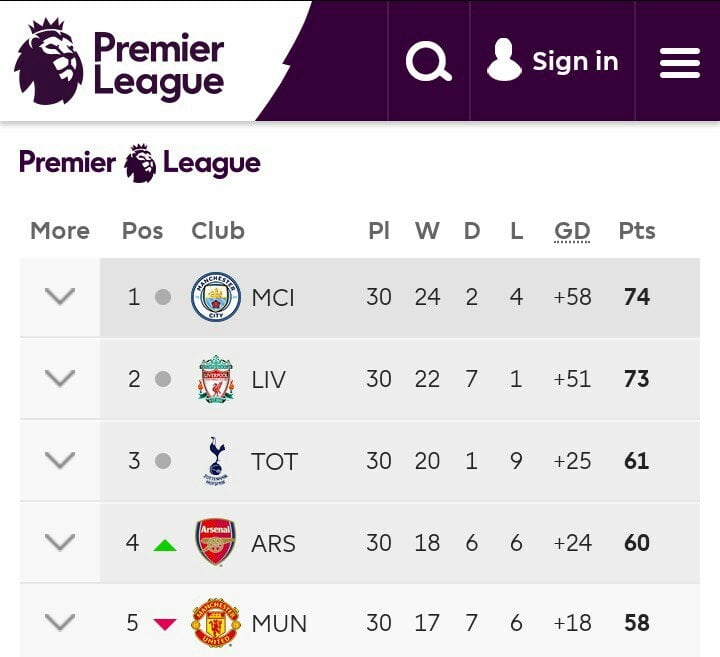Click the small lion logo in table title
This screenshot has width=720, height=657.
click(140, 163)
